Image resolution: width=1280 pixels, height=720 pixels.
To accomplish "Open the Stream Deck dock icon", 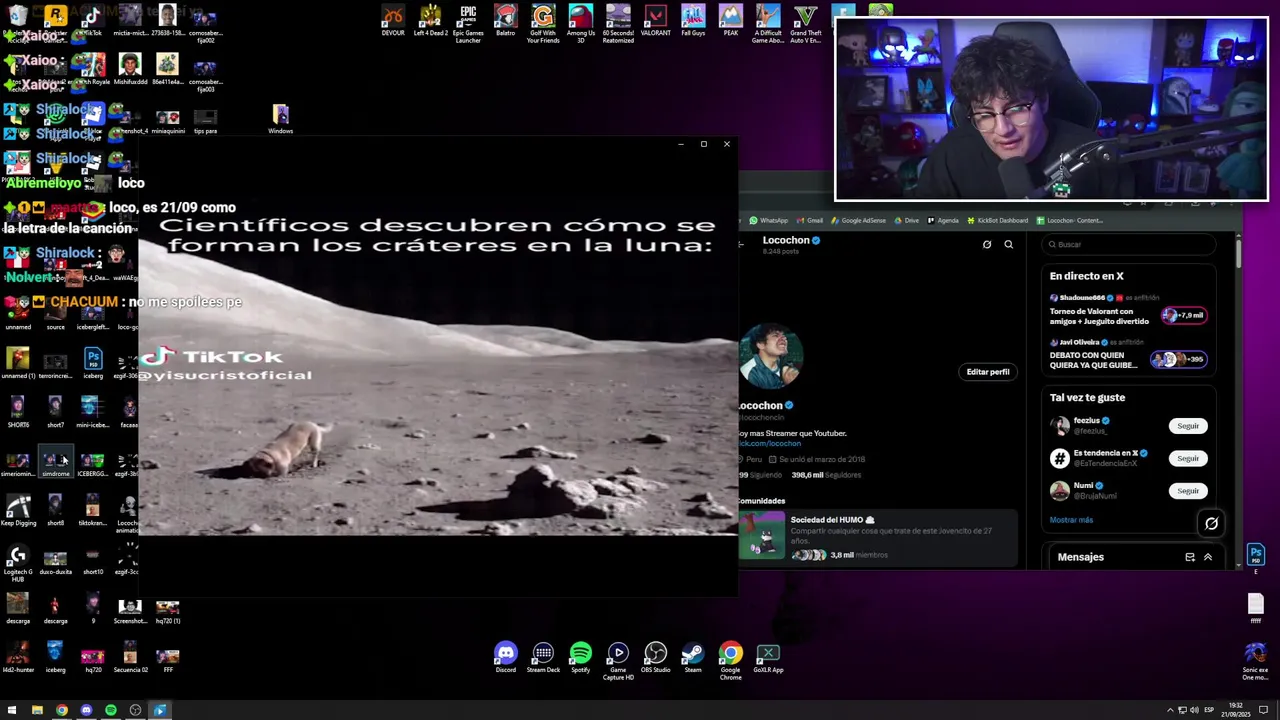I will point(543,658).
